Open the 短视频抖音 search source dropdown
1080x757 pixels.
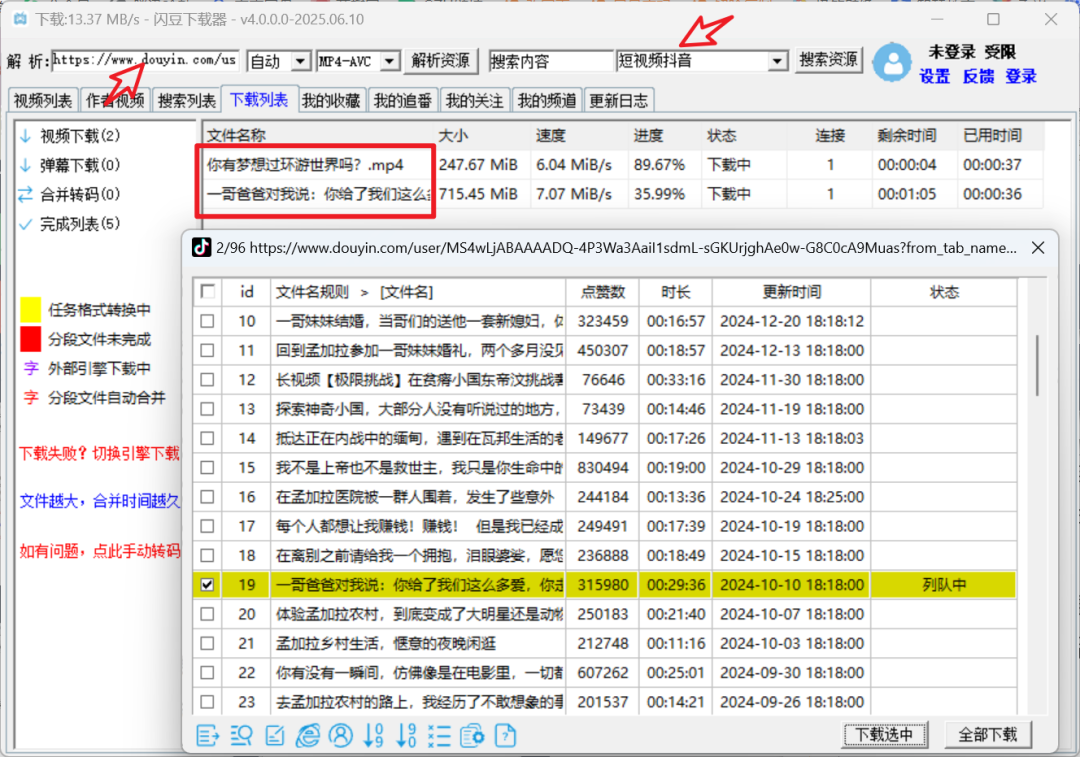[x=778, y=60]
